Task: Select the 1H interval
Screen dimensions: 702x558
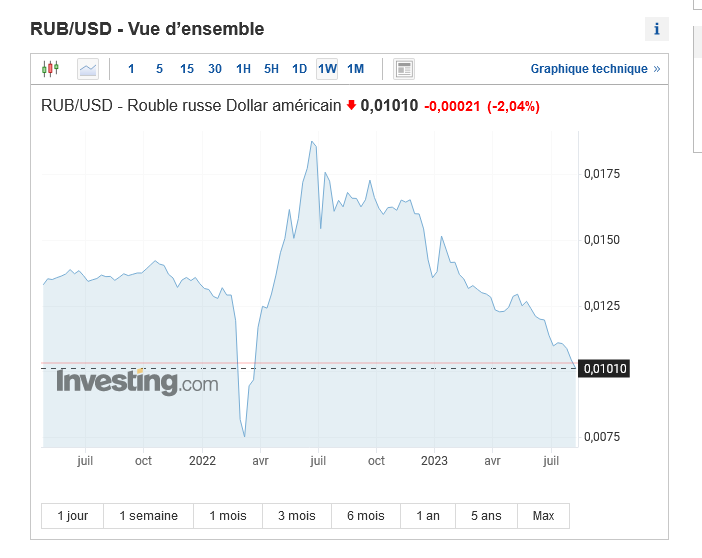Action: click(243, 69)
